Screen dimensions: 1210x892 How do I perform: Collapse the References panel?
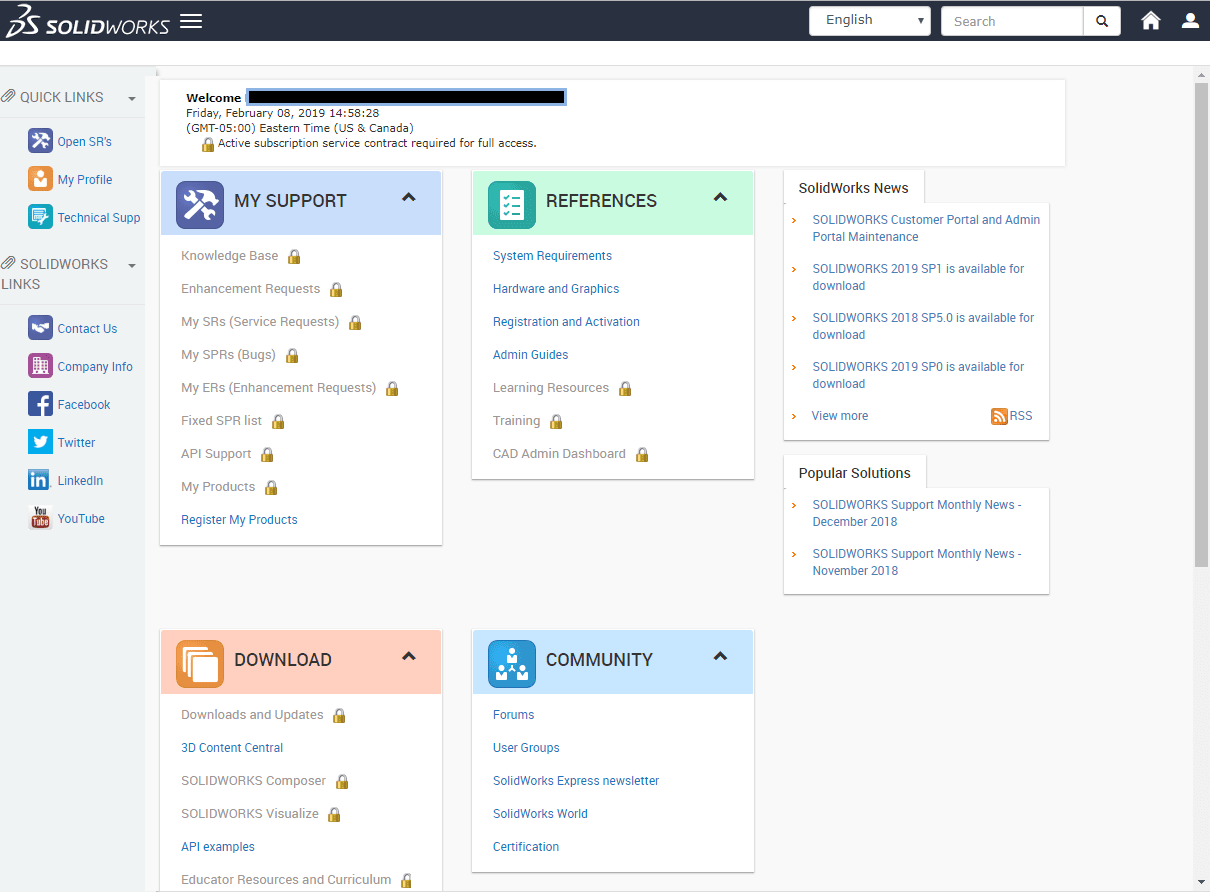tap(720, 198)
